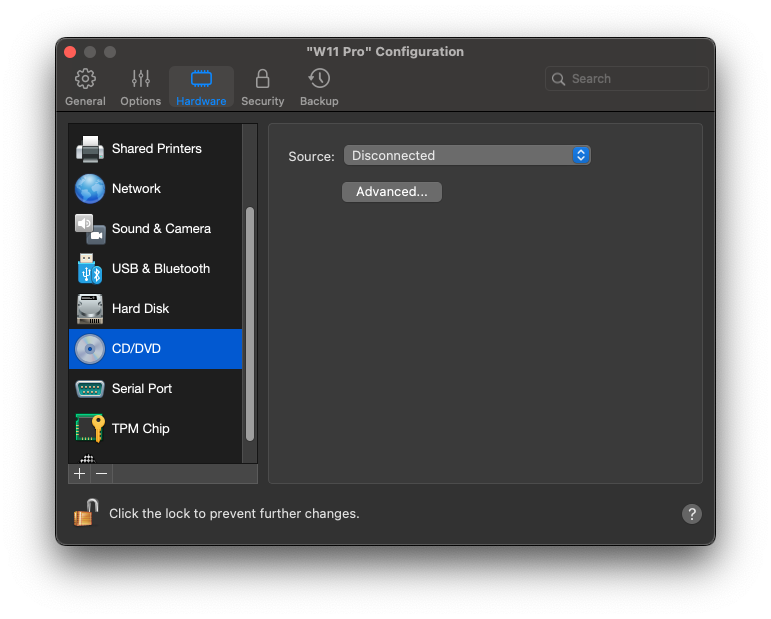This screenshot has height=619, width=771.
Task: Remove selected device with minus button
Action: click(x=101, y=474)
